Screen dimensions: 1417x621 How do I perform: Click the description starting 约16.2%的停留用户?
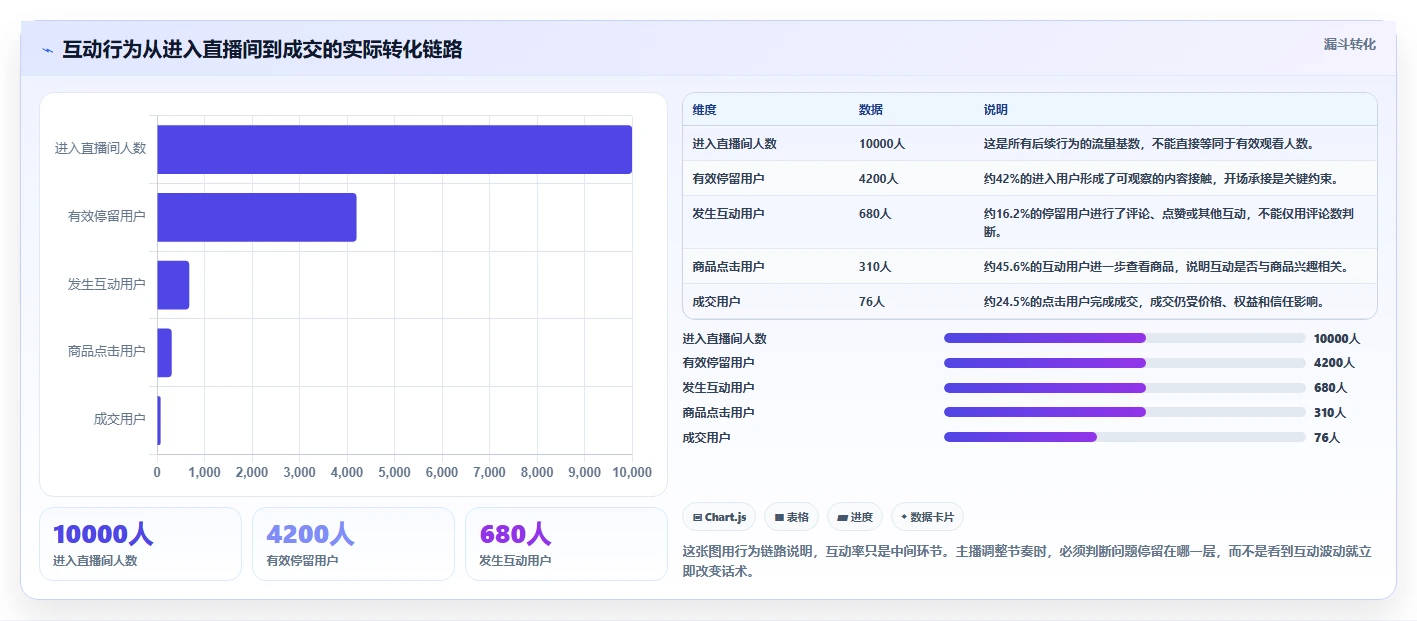tap(1169, 223)
